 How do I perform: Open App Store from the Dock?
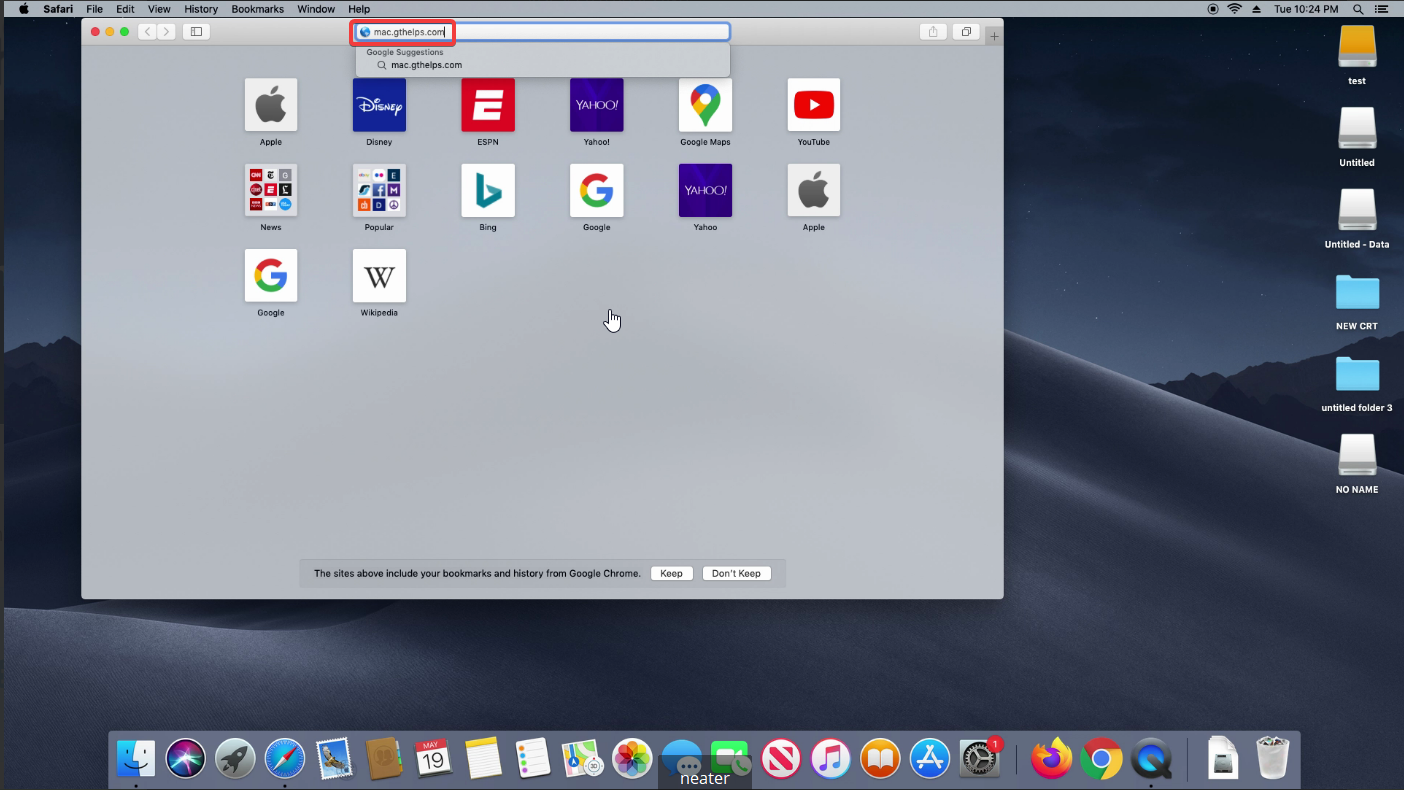coord(930,760)
